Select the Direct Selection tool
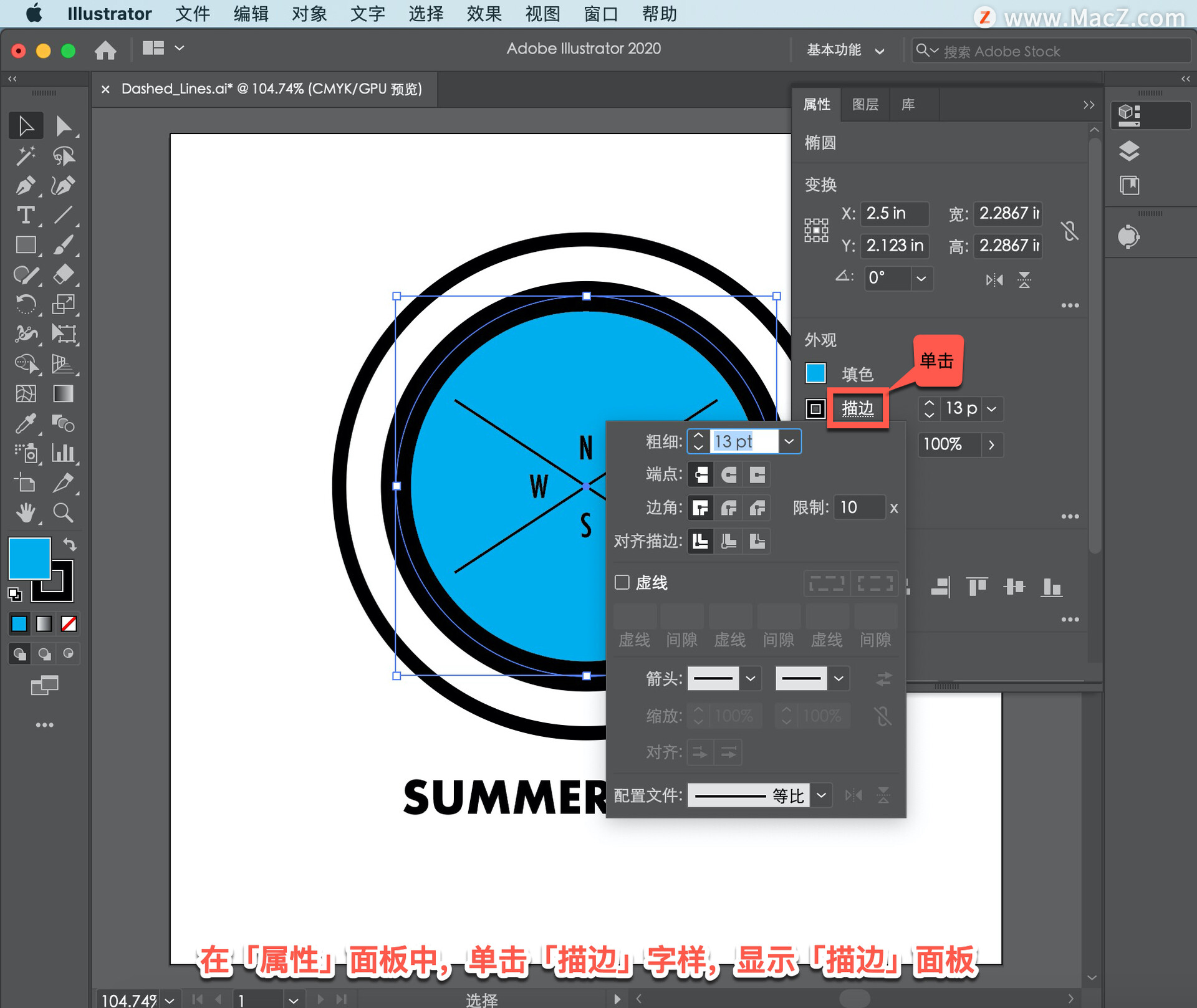Screen dimensions: 1197x1008 click(63, 126)
